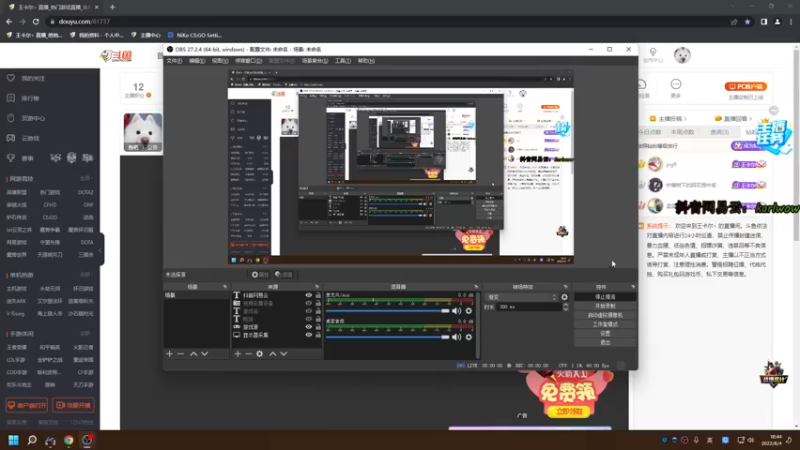
Task: Bookmark this page with the star icon
Action: pos(747,22)
